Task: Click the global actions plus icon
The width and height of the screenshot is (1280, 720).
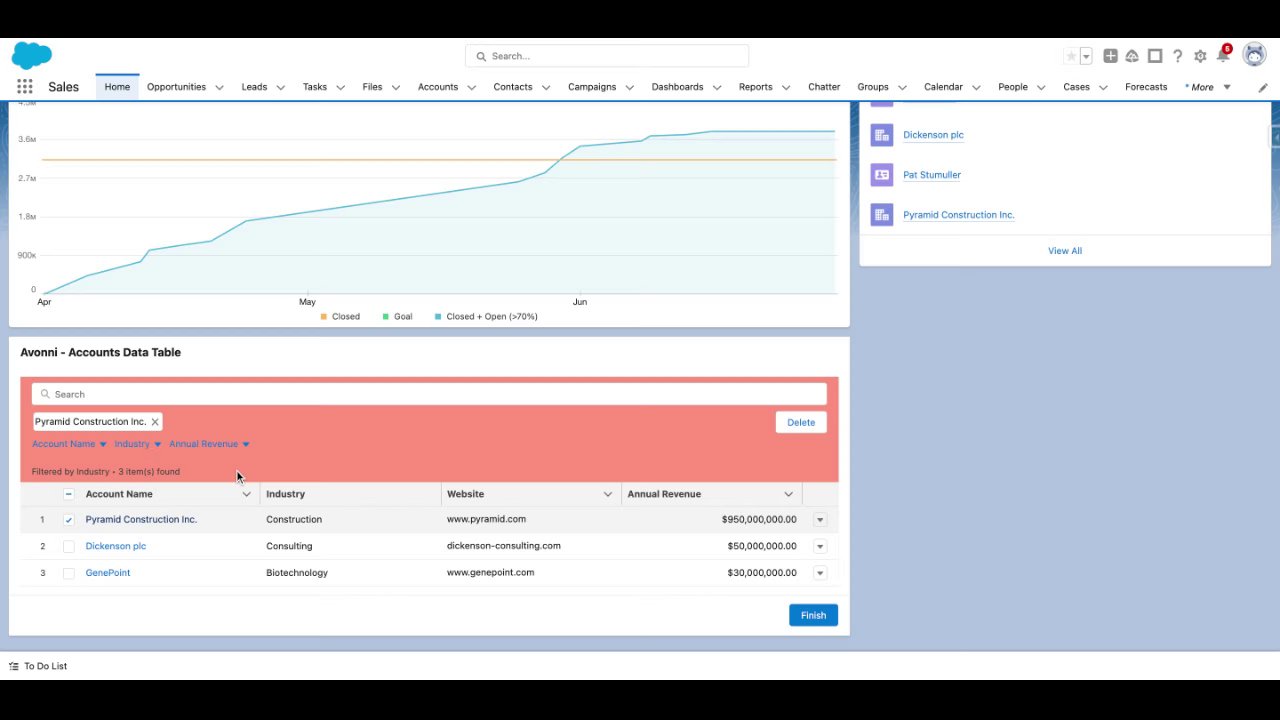Action: pyautogui.click(x=1110, y=56)
